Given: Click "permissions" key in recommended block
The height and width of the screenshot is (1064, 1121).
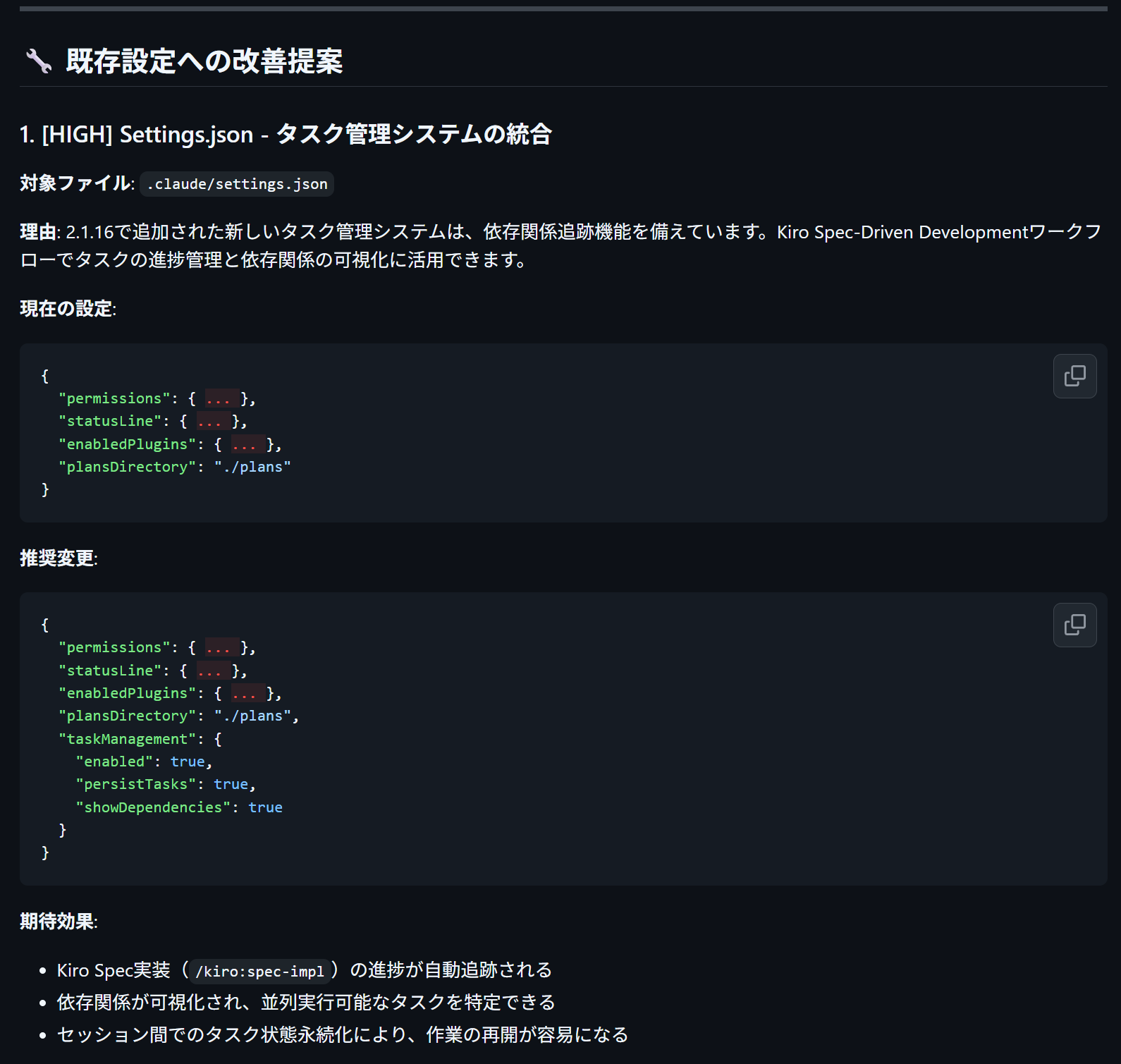Looking at the screenshot, I should pos(114,647).
